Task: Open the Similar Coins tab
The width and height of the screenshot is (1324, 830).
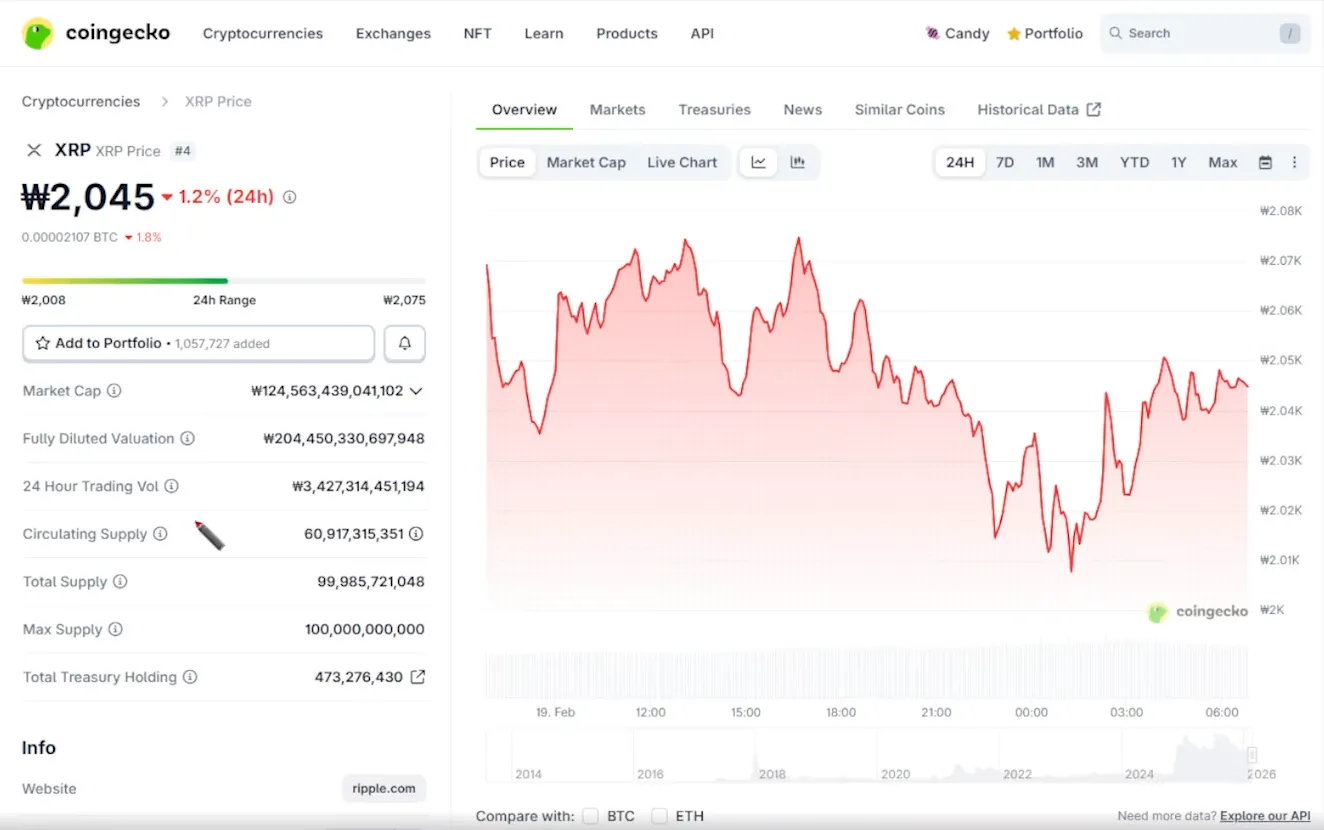Action: pos(899,110)
